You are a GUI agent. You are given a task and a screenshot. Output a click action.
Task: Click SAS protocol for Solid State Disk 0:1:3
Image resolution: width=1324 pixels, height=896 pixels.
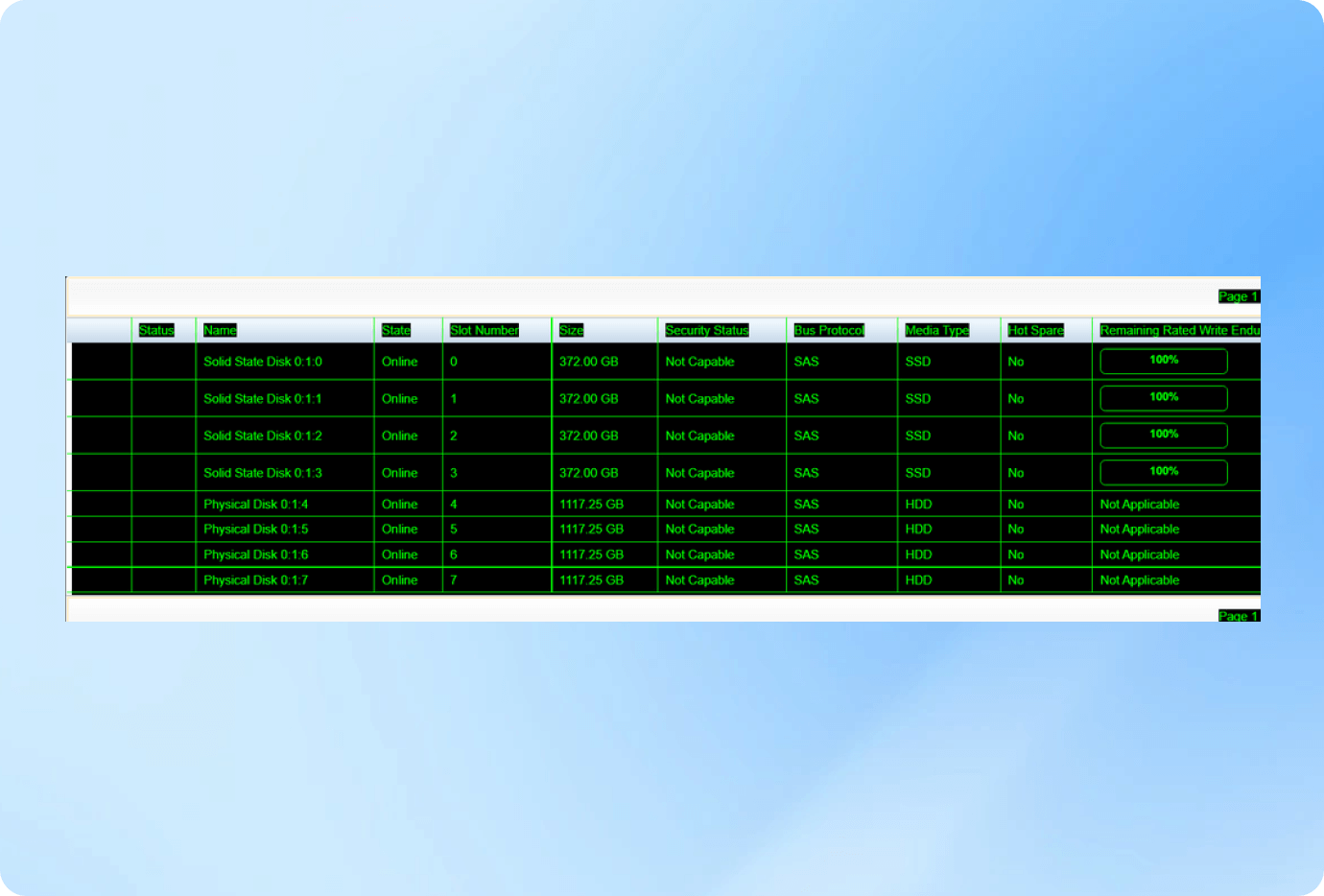[x=807, y=473]
